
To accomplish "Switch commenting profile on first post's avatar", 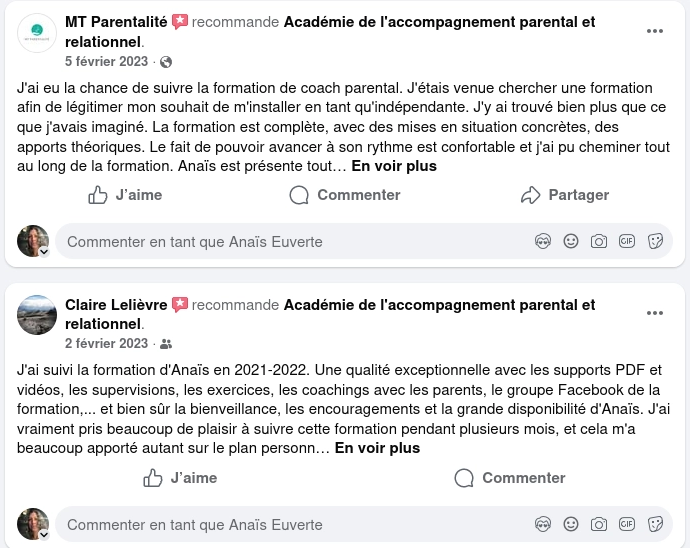I will [x=44, y=252].
